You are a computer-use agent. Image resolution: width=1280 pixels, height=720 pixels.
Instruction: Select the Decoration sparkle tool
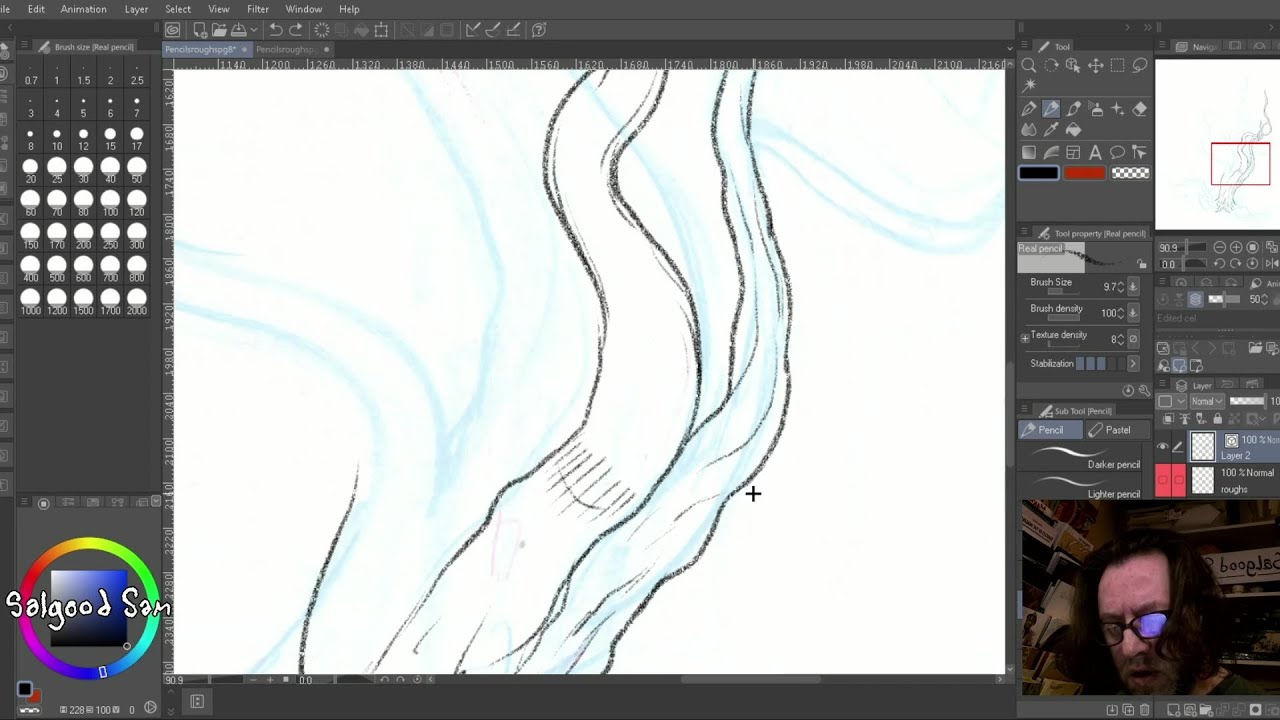click(x=1117, y=109)
